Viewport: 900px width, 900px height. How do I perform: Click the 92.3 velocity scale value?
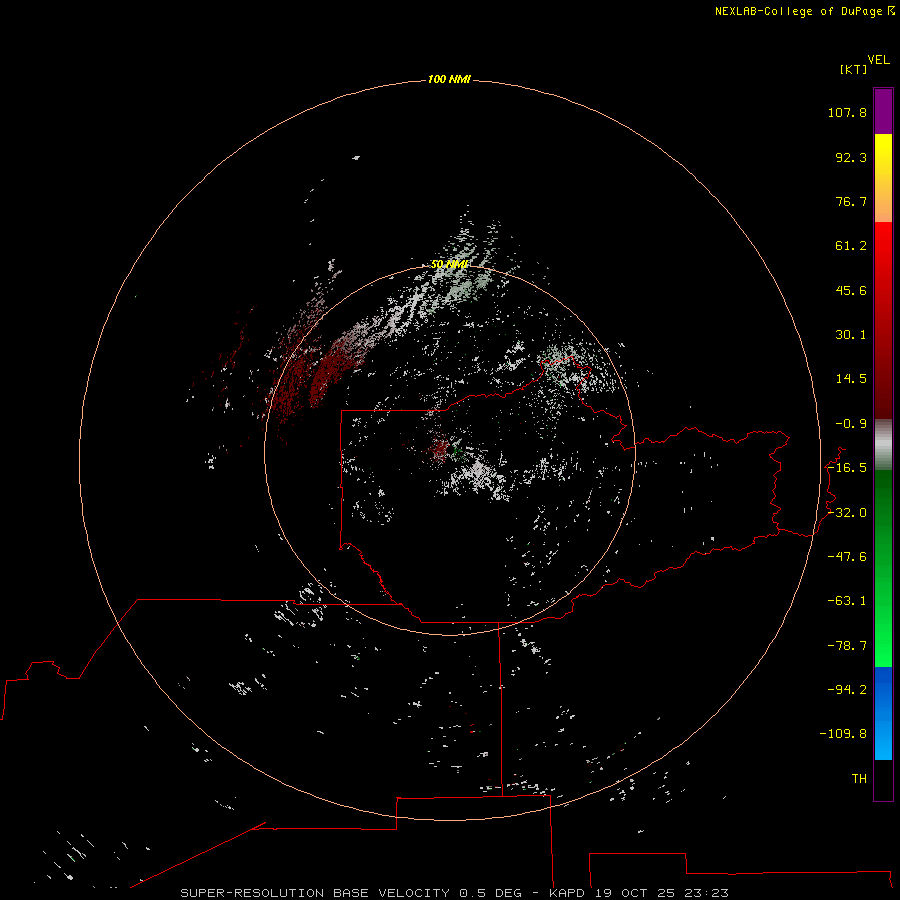coord(851,157)
